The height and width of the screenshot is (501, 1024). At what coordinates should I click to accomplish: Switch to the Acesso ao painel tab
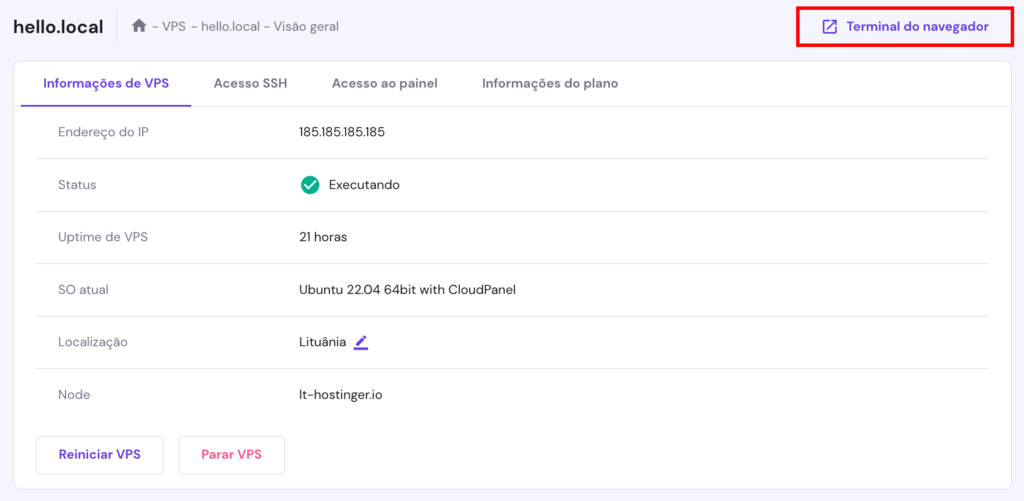click(385, 84)
